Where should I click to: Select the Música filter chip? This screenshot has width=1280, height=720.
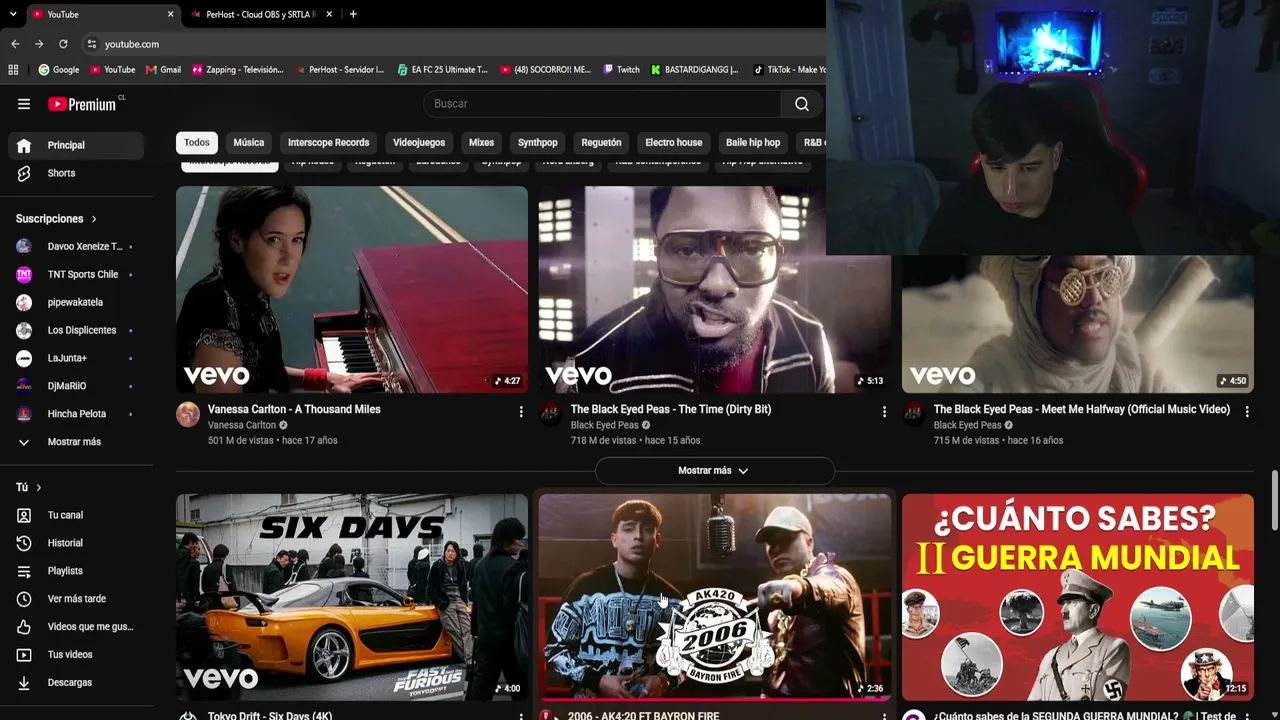pos(249,142)
